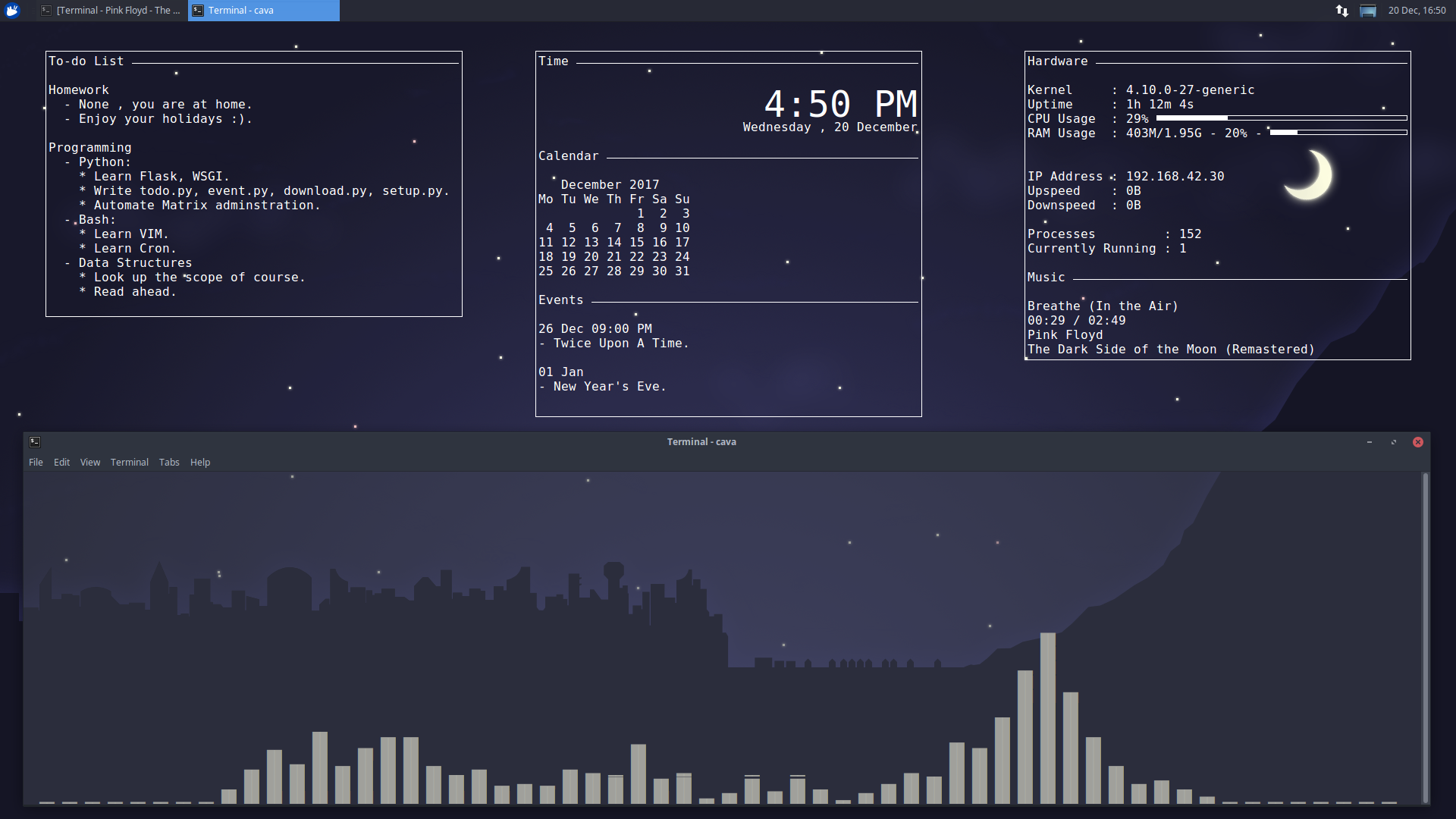Click the 'Terminal - cava' window title text
This screenshot has height=819, width=1456.
701,442
